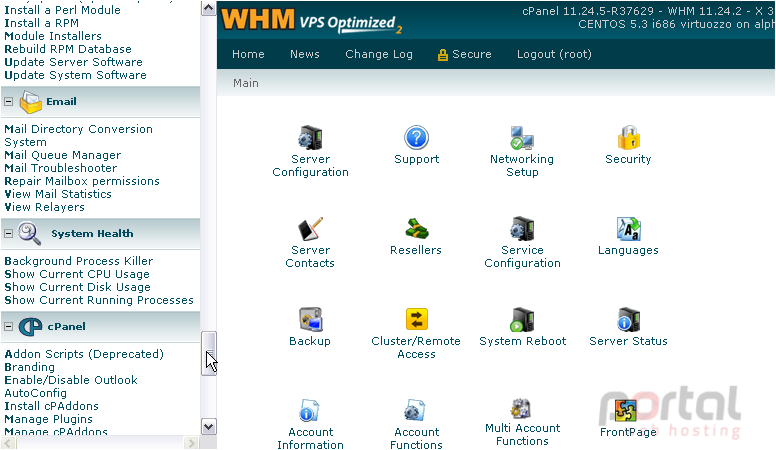The width and height of the screenshot is (776, 450).
Task: Click the Email envelope icon in sidebar
Action: (x=31, y=102)
